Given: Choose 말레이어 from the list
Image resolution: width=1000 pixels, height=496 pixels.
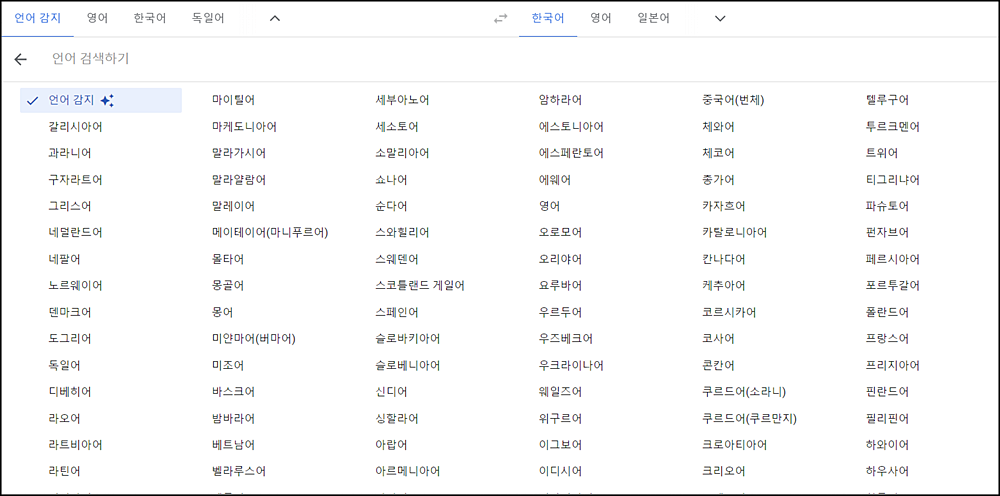Looking at the screenshot, I should point(233,207).
